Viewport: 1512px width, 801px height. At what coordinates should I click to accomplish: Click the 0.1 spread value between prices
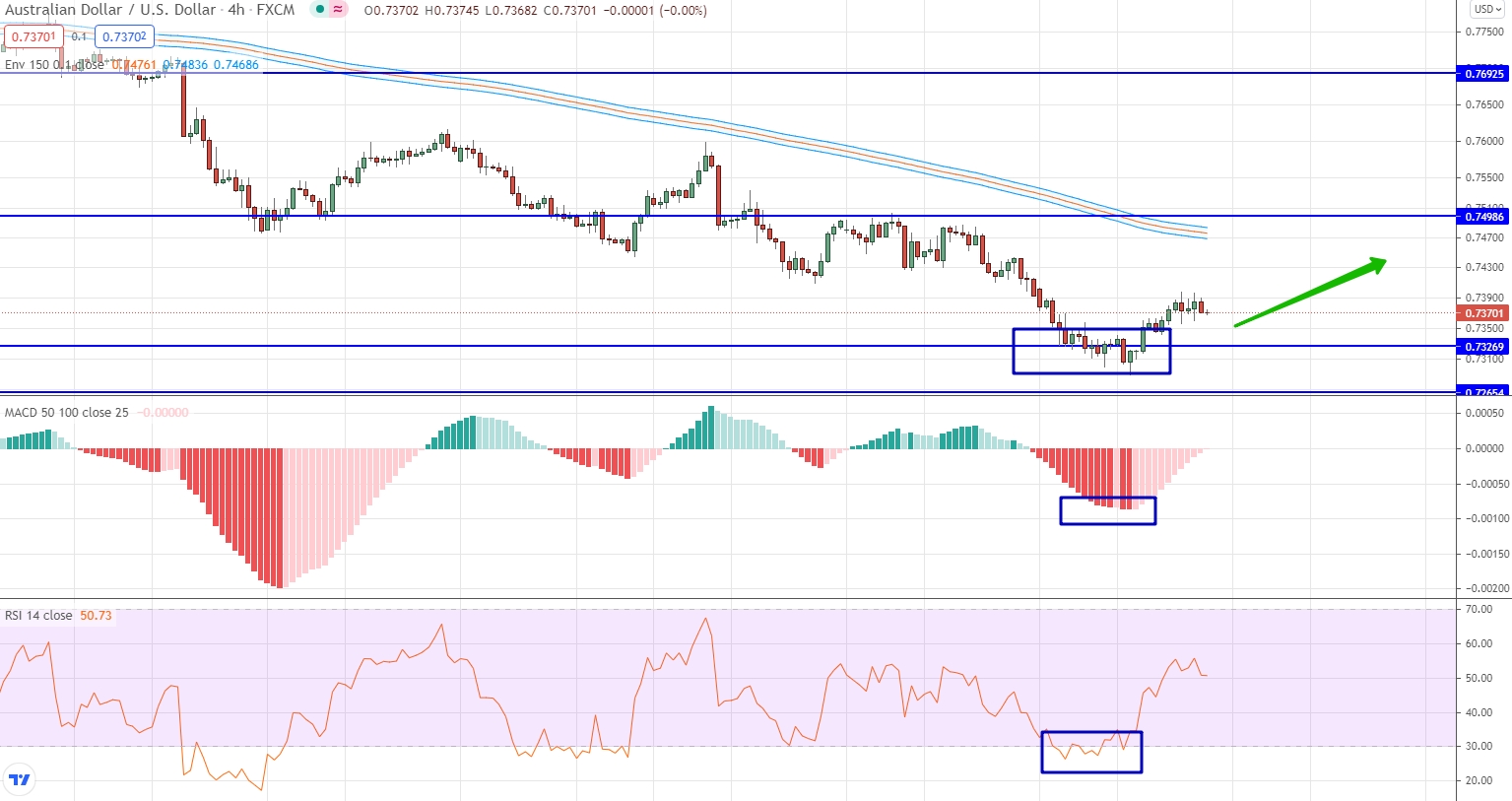(80, 36)
